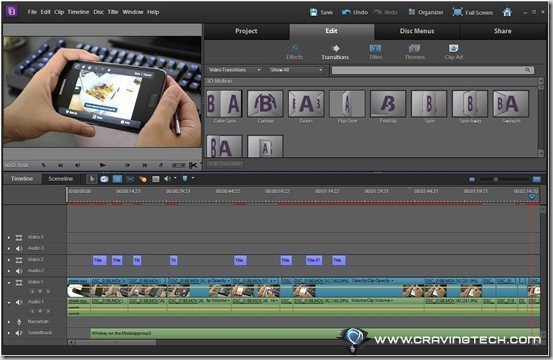Open the Help menu
Viewport: 553px width, 360px height.
click(x=153, y=12)
